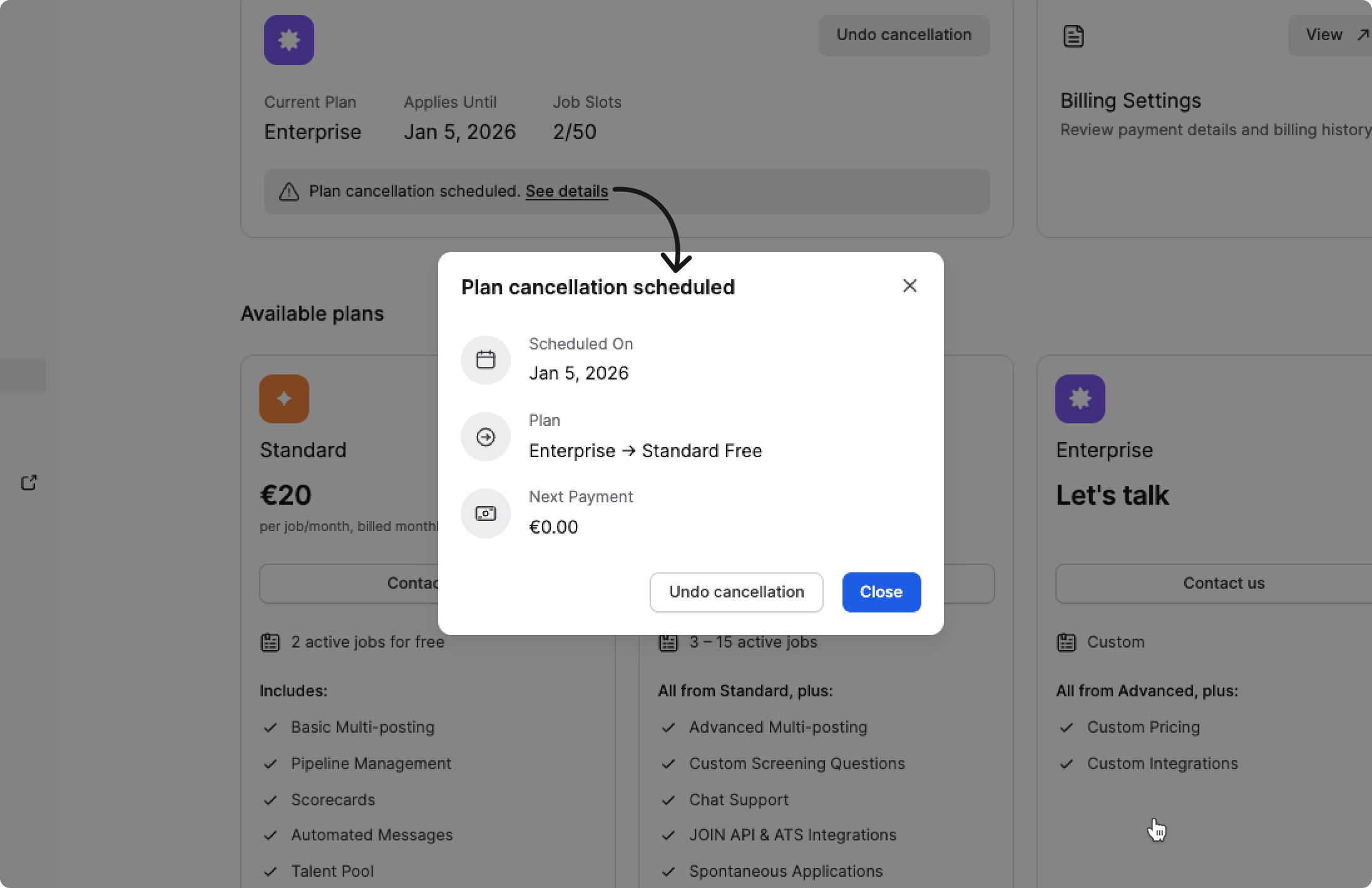
Task: Click the external link icon in sidebar
Action: pyautogui.click(x=29, y=482)
